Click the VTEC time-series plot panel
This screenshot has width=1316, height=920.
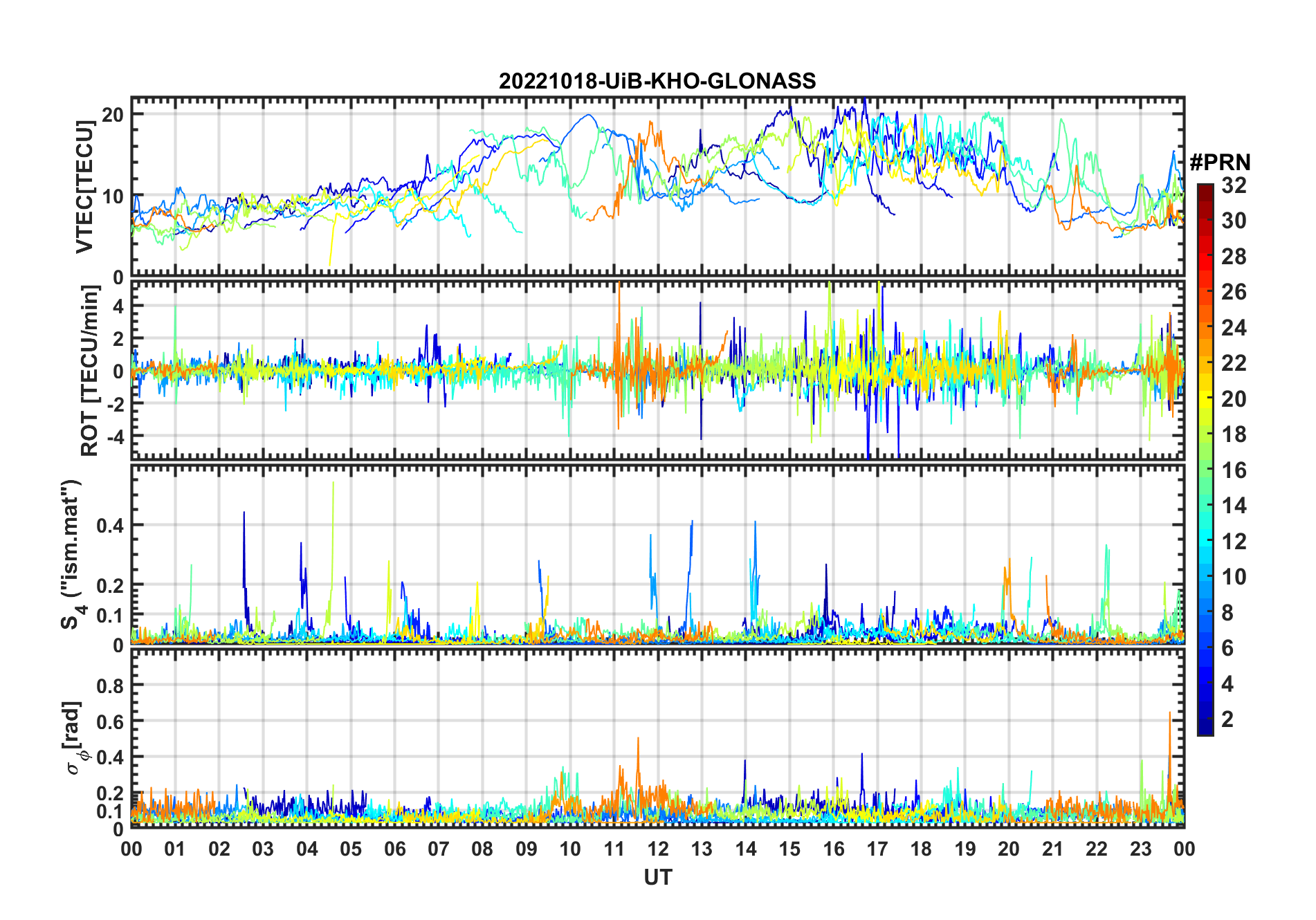(658, 187)
